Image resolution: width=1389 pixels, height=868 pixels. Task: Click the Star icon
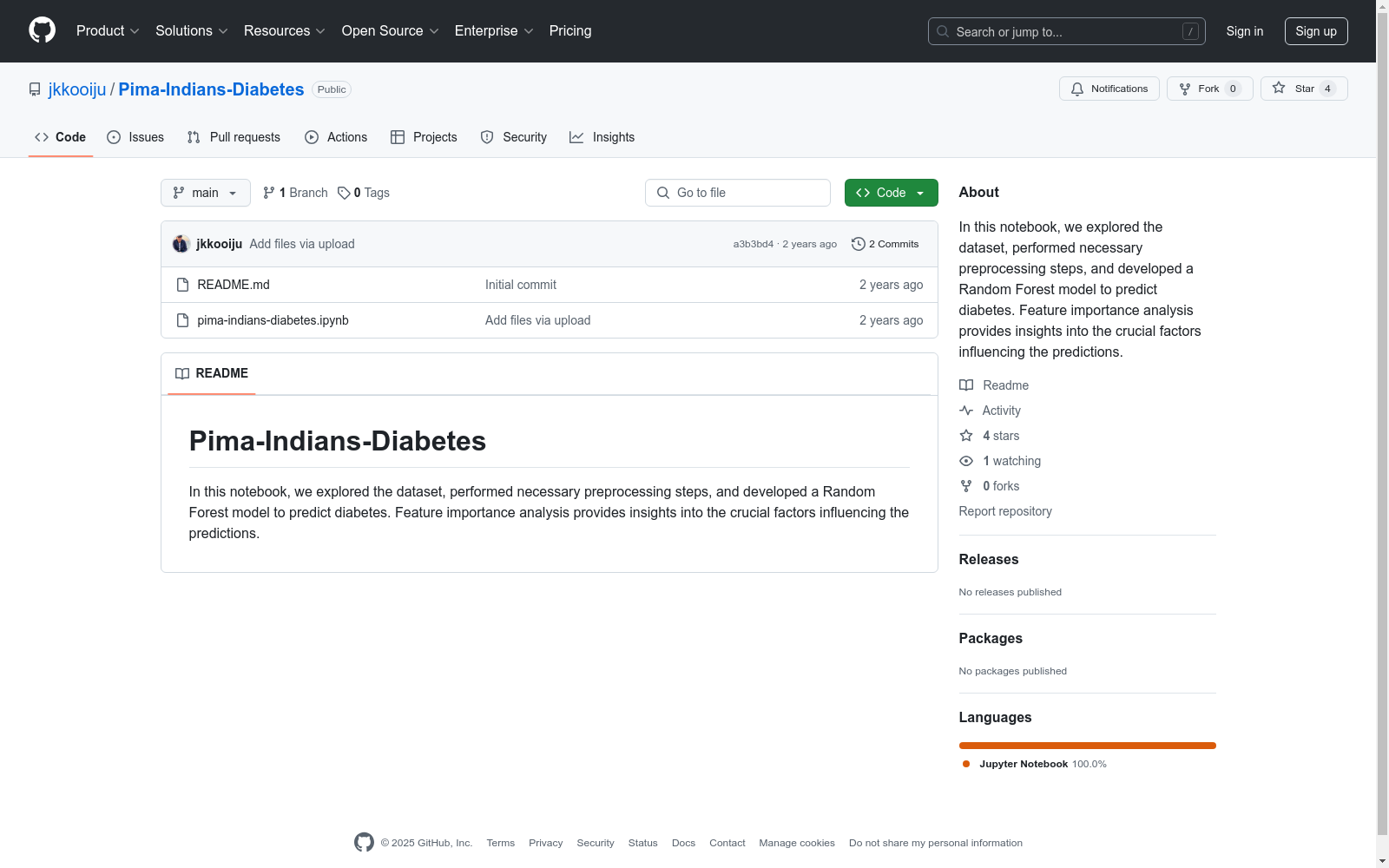(x=1279, y=88)
